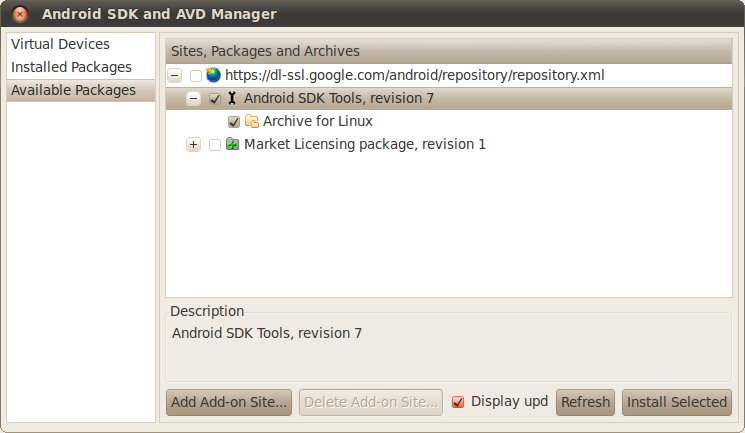Select the Archive for Linux row
745x433 pixels.
449,121
